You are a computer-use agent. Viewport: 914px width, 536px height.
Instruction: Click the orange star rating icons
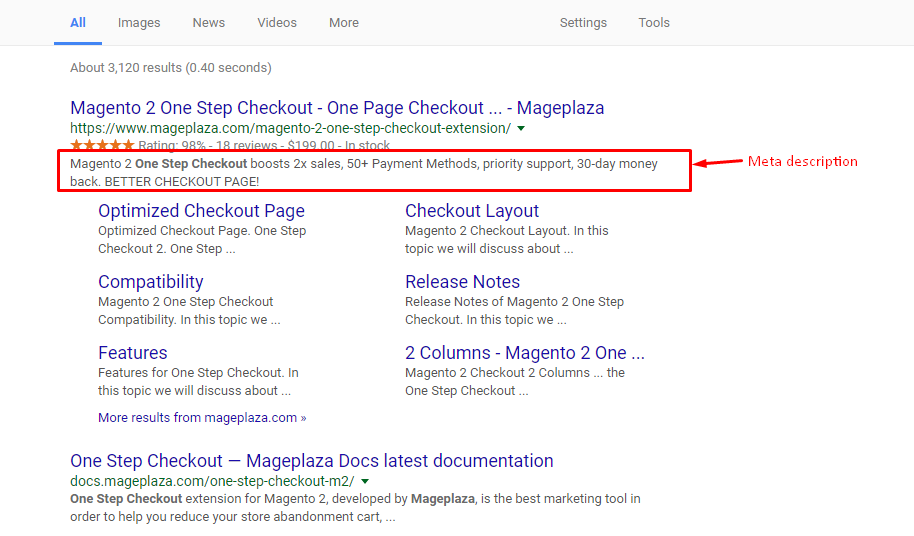click(x=102, y=146)
